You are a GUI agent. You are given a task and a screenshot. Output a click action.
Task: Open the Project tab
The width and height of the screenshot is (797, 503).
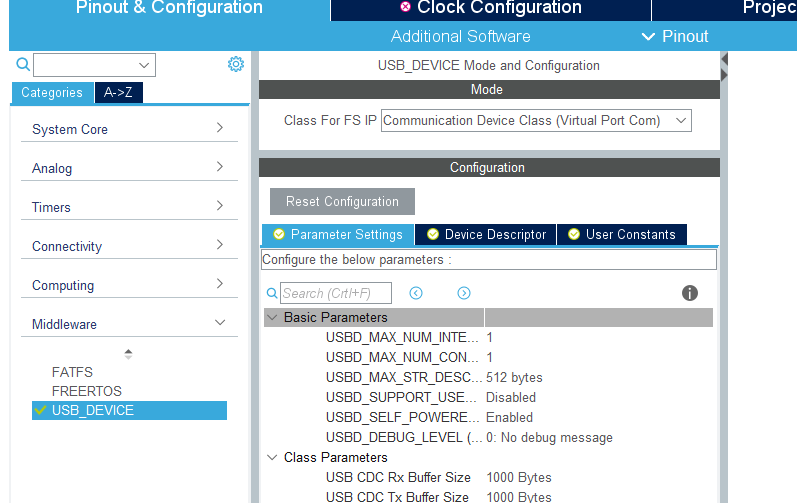coord(724,8)
